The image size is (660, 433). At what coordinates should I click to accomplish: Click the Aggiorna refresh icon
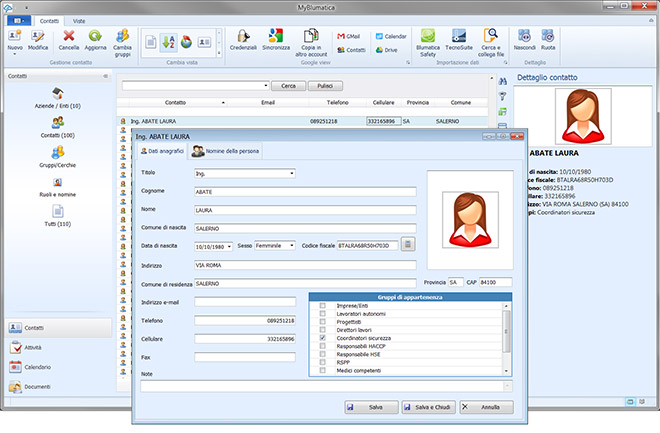95,36
